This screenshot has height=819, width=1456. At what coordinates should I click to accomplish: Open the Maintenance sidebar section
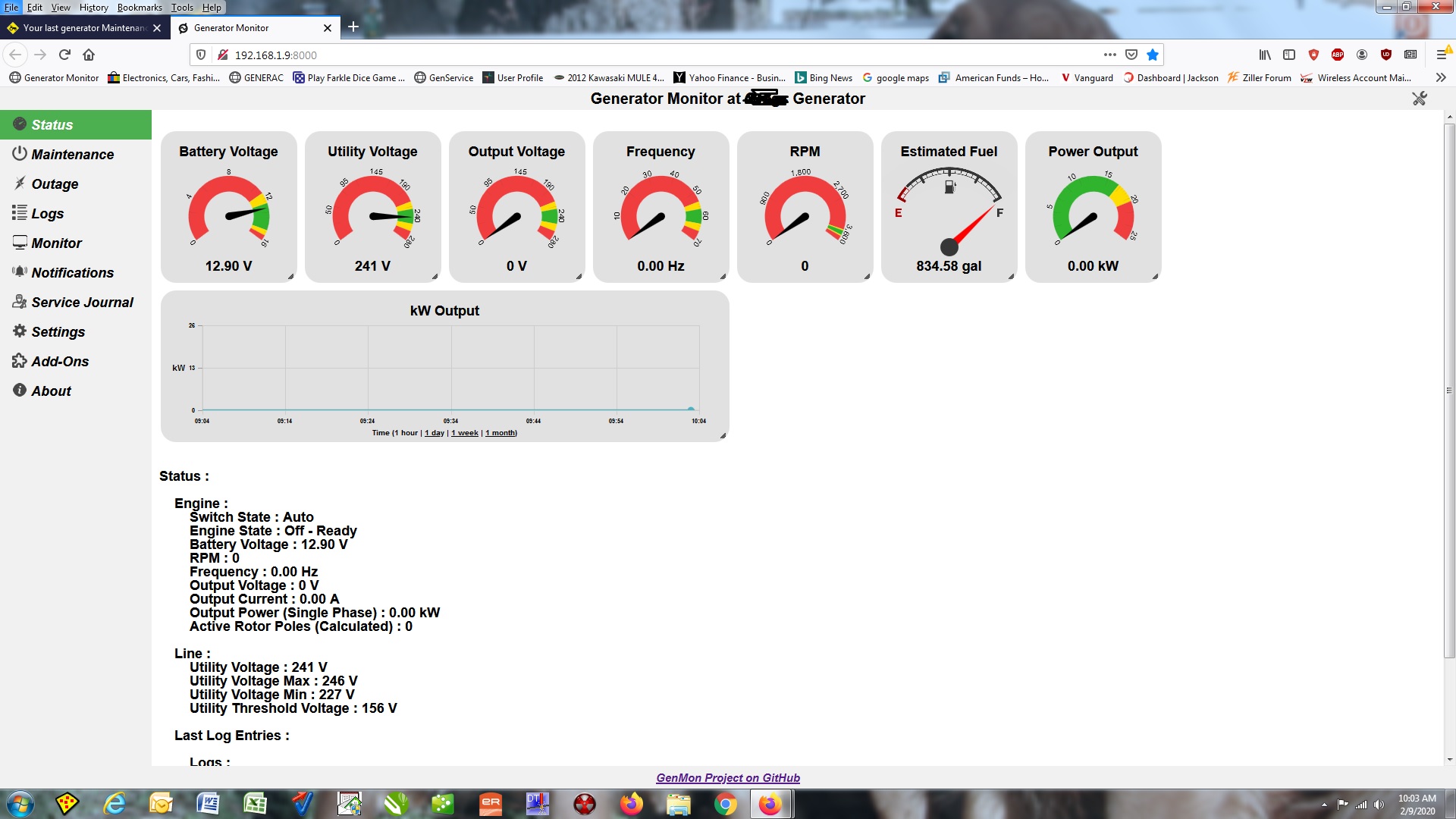tap(72, 154)
